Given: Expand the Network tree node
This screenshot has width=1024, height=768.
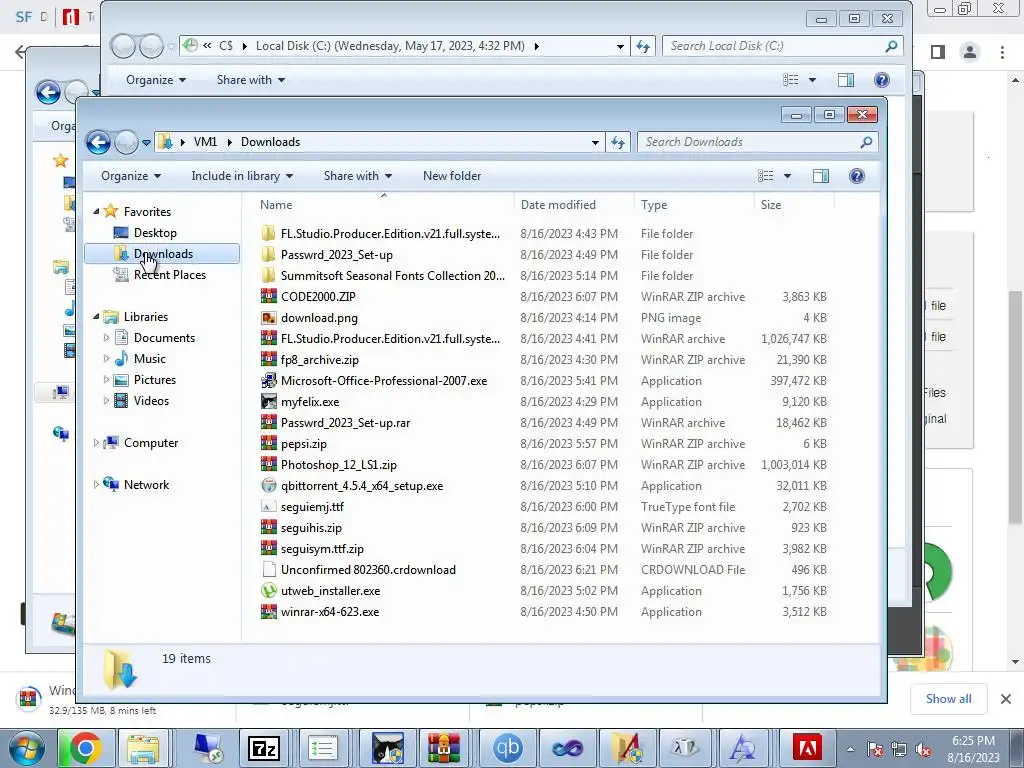Looking at the screenshot, I should [96, 485].
